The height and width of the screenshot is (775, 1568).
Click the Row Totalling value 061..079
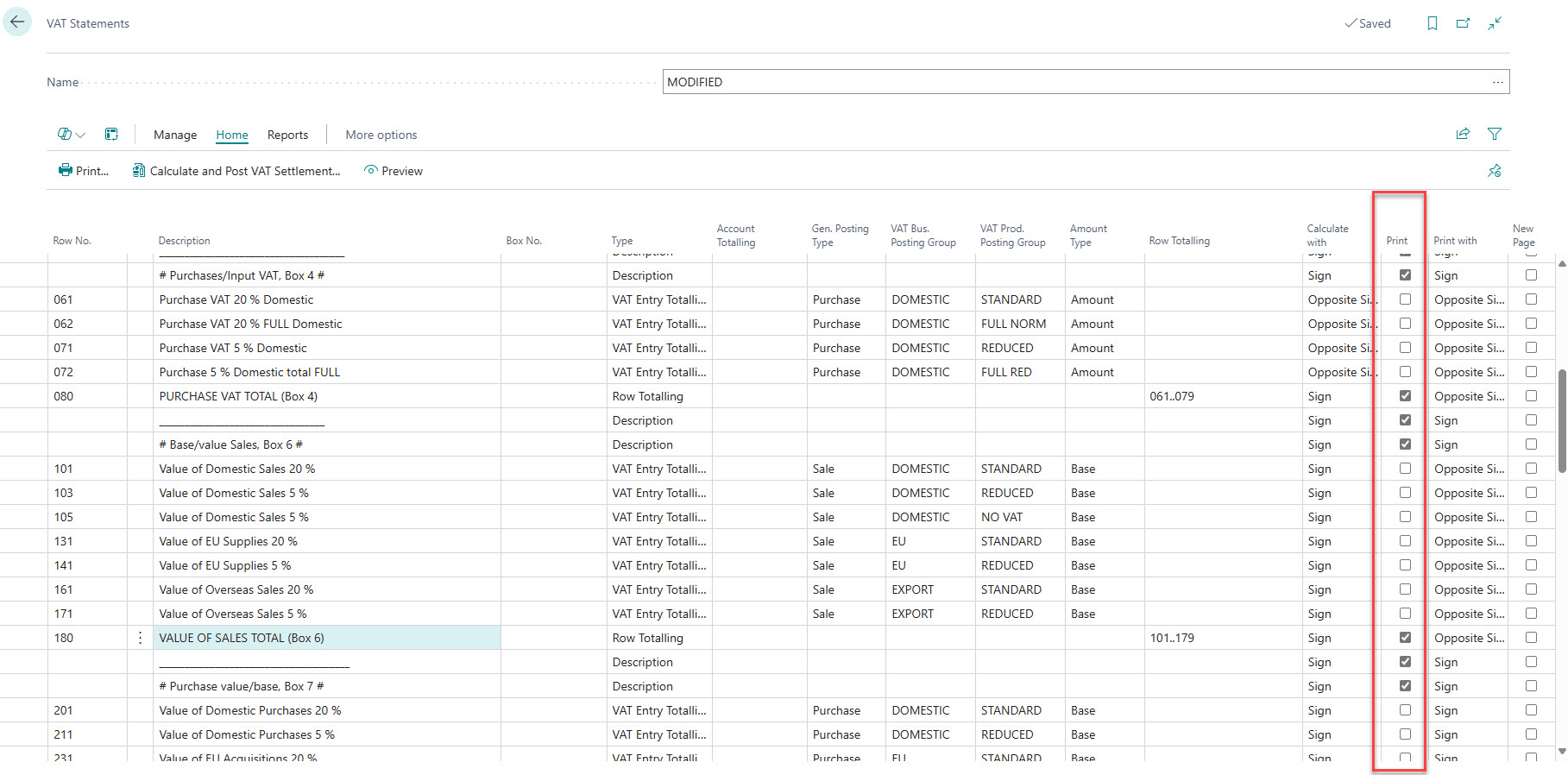pyautogui.click(x=1172, y=396)
